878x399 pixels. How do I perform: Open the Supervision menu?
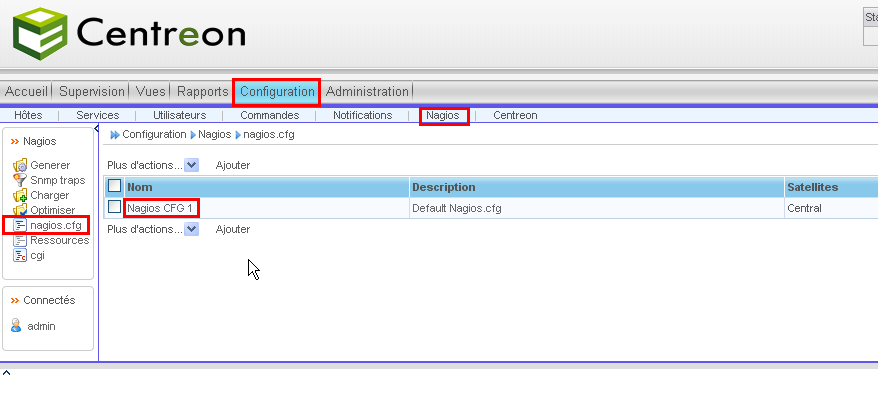[x=92, y=91]
